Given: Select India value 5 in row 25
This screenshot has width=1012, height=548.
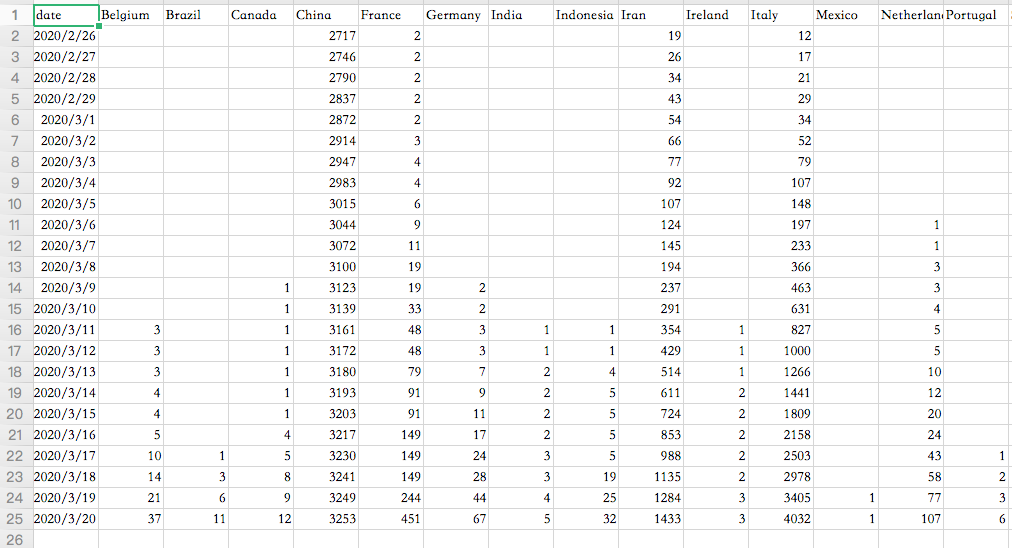Looking at the screenshot, I should (521, 519).
